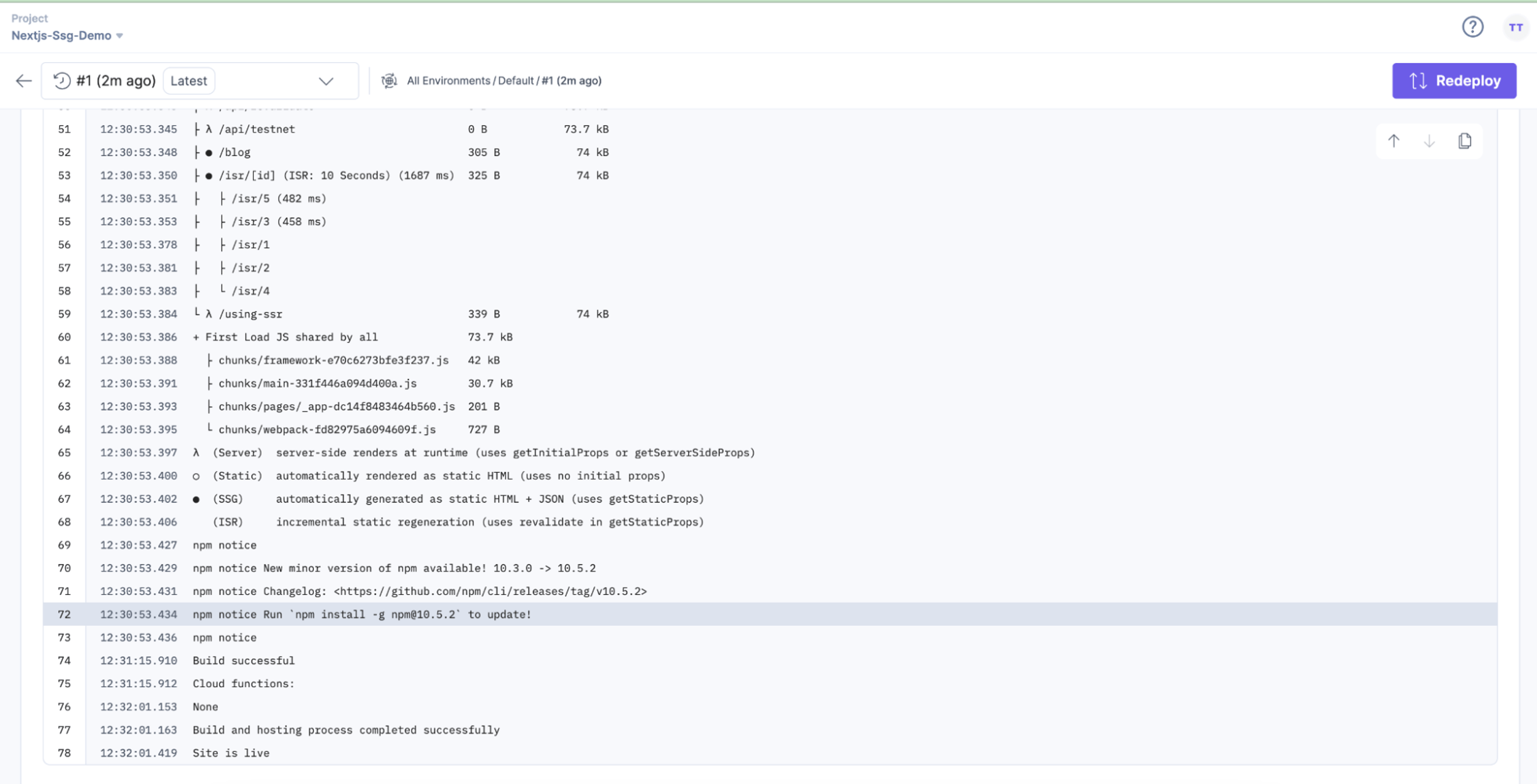Click the '/blog' route log line
The width and height of the screenshot is (1537, 784).
770,152
